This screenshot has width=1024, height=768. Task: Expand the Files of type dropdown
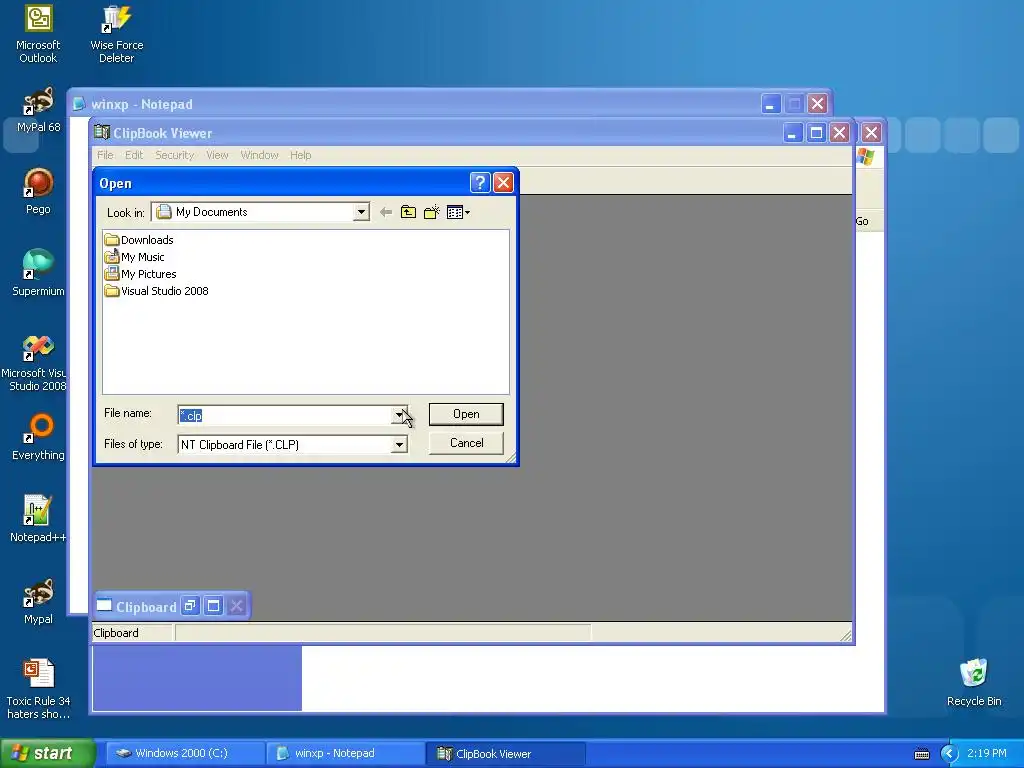click(399, 445)
